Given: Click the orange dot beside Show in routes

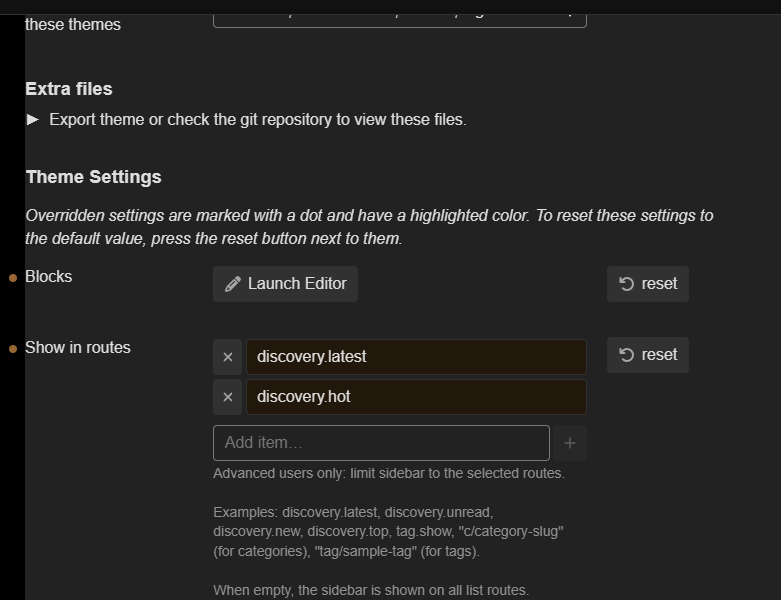Looking at the screenshot, I should click(13, 349).
